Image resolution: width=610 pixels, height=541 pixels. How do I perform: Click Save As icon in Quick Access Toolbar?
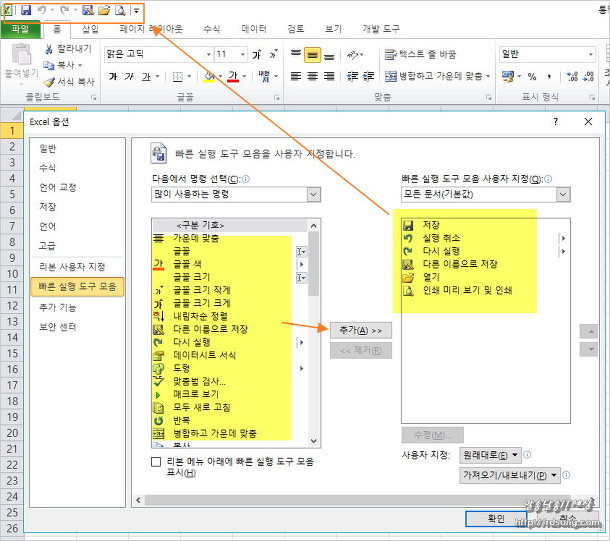(88, 10)
